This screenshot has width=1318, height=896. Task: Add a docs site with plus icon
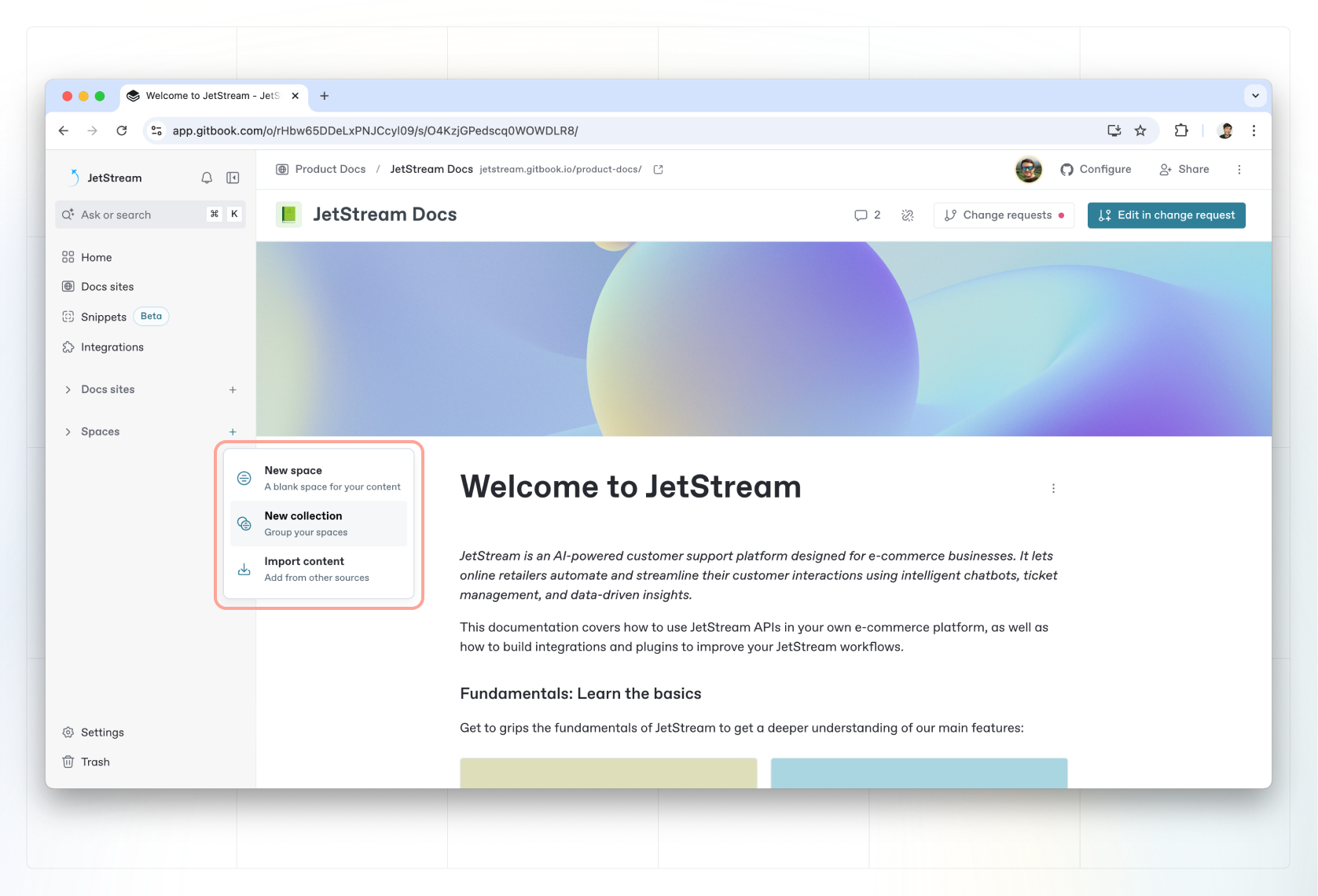233,390
